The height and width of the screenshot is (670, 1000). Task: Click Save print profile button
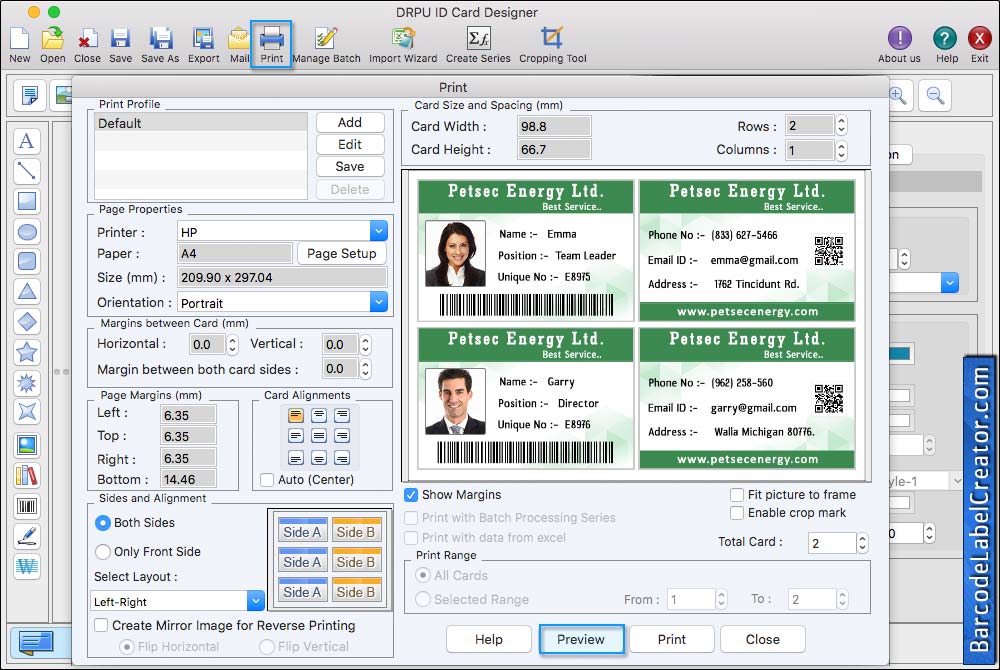click(x=350, y=166)
